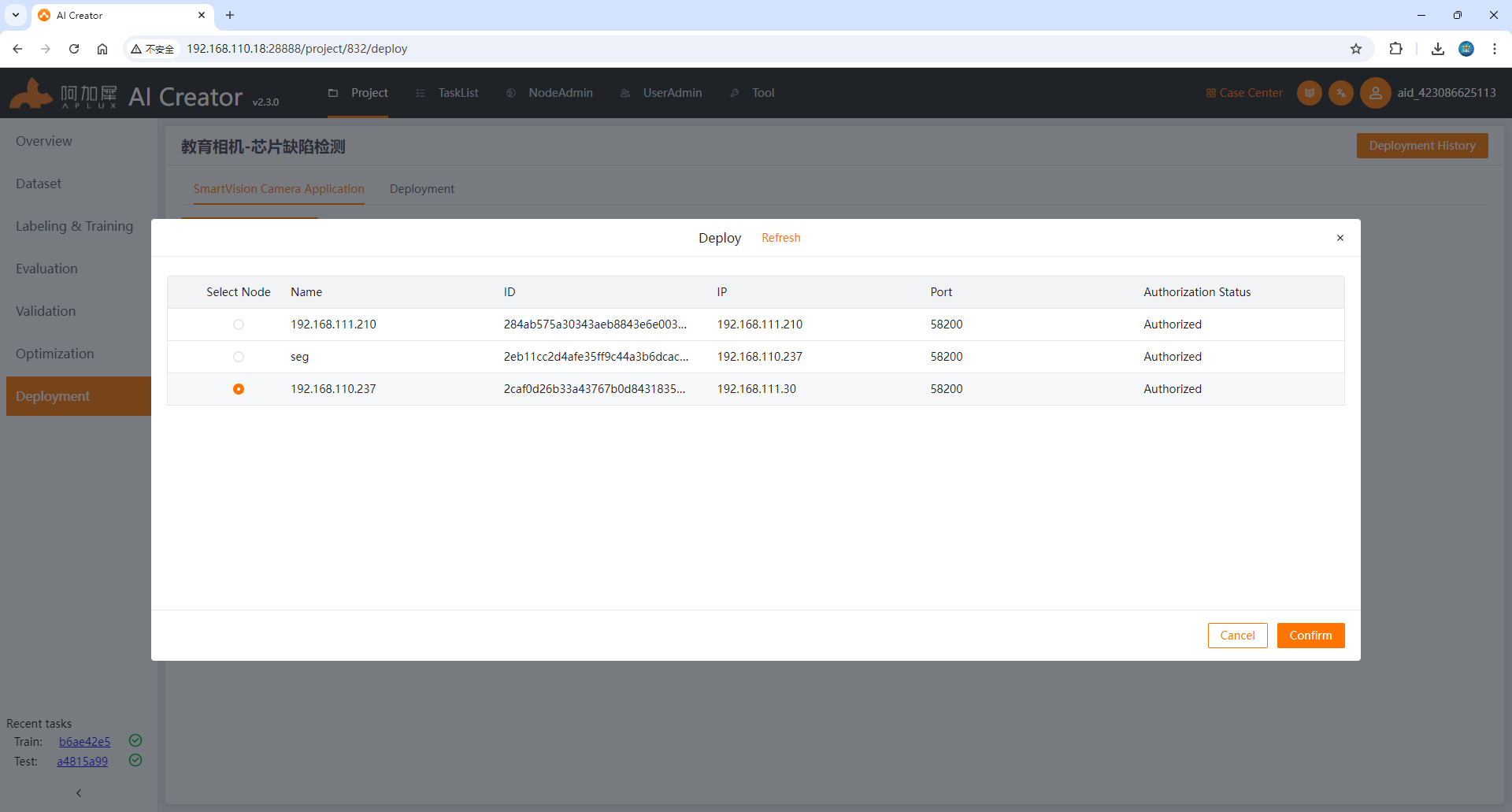Open the browser three-dot menu
Screen dimensions: 1512x812
point(1495,49)
